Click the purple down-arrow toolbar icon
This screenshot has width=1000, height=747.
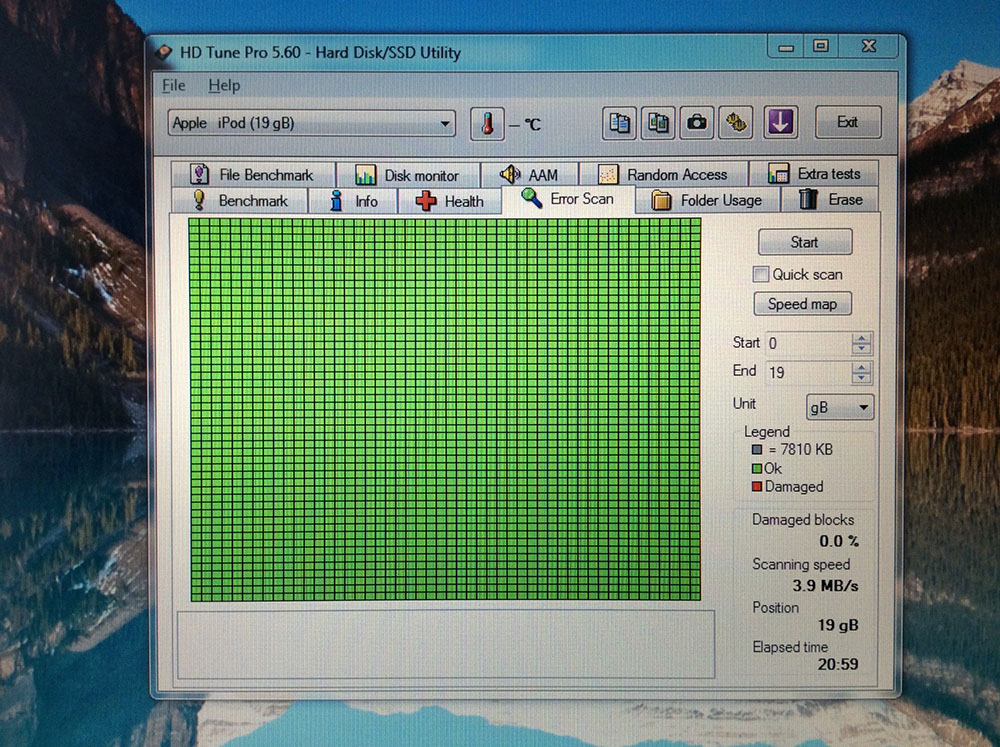780,123
